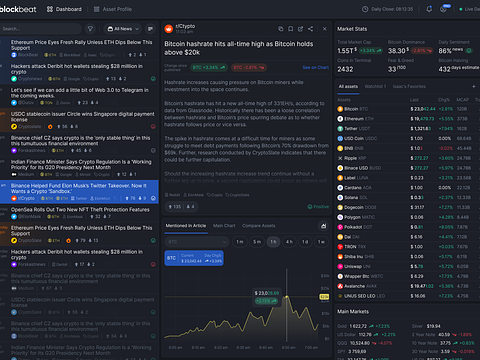Add a new watchlist with plus icon
Viewport: 480px width, 360px height.
point(474,86)
